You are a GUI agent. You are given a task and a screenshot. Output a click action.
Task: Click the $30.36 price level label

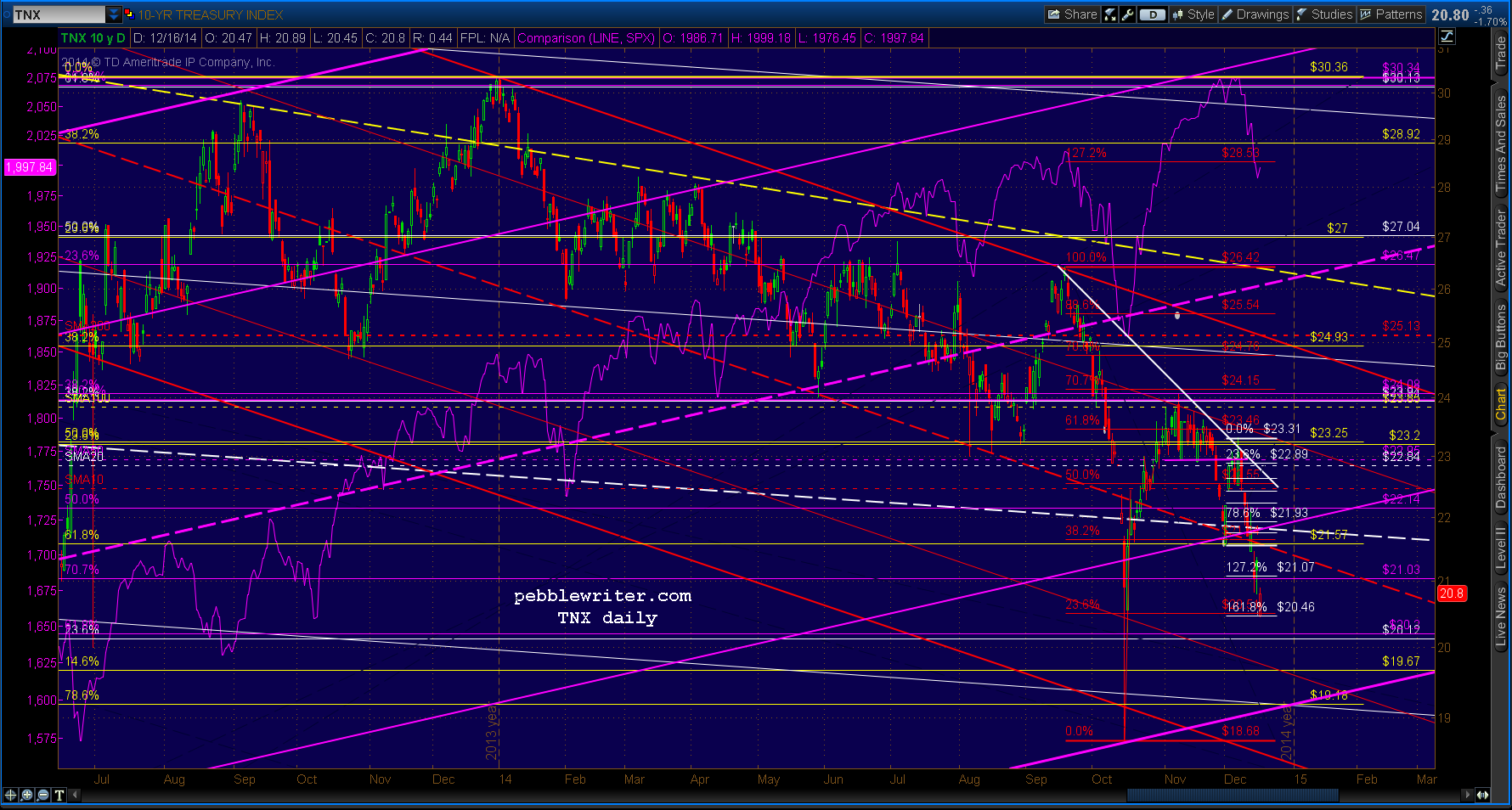(1329, 66)
